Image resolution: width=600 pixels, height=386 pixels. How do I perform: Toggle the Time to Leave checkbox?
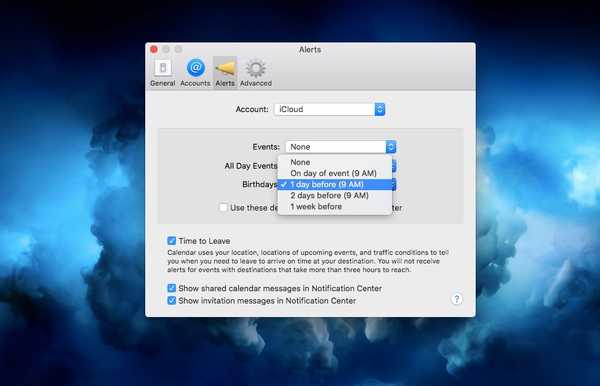click(172, 241)
